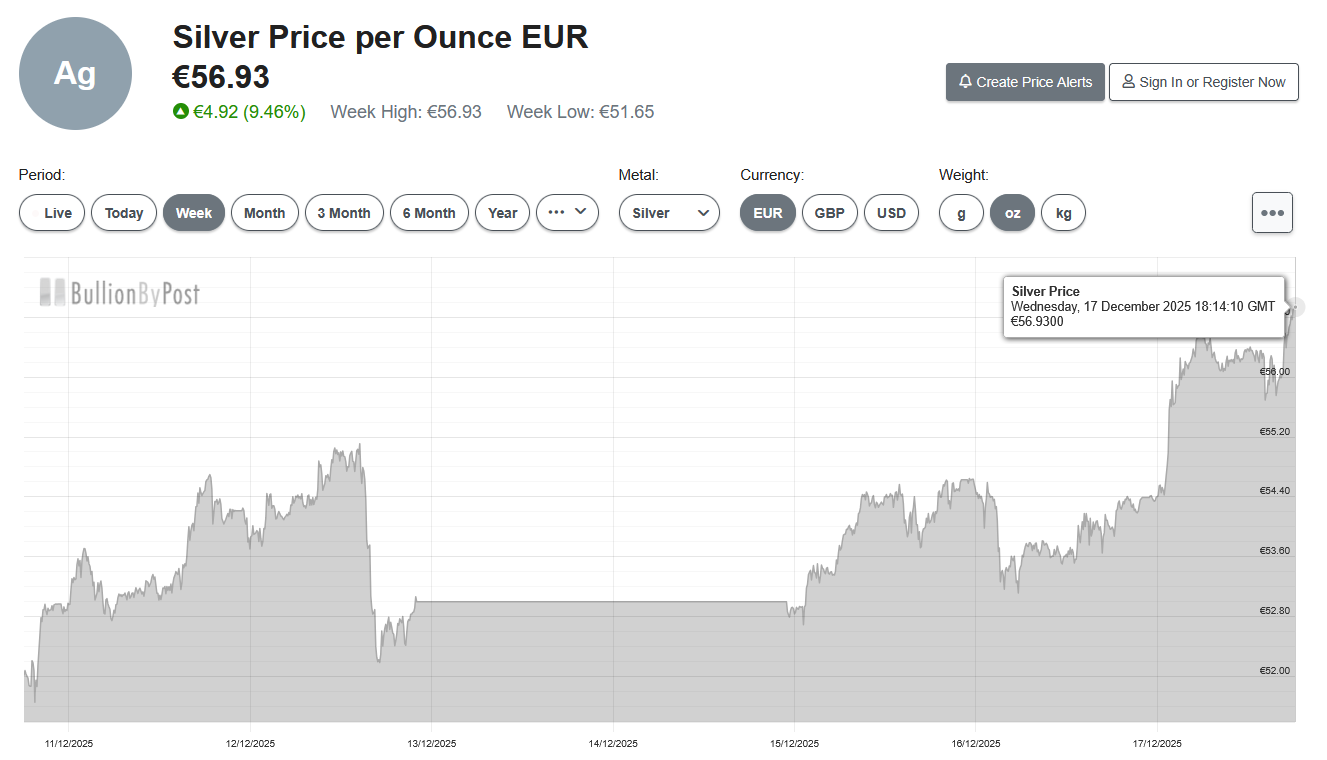This screenshot has width=1327, height=760.
Task: Expand the more periods dropdown
Action: (568, 213)
